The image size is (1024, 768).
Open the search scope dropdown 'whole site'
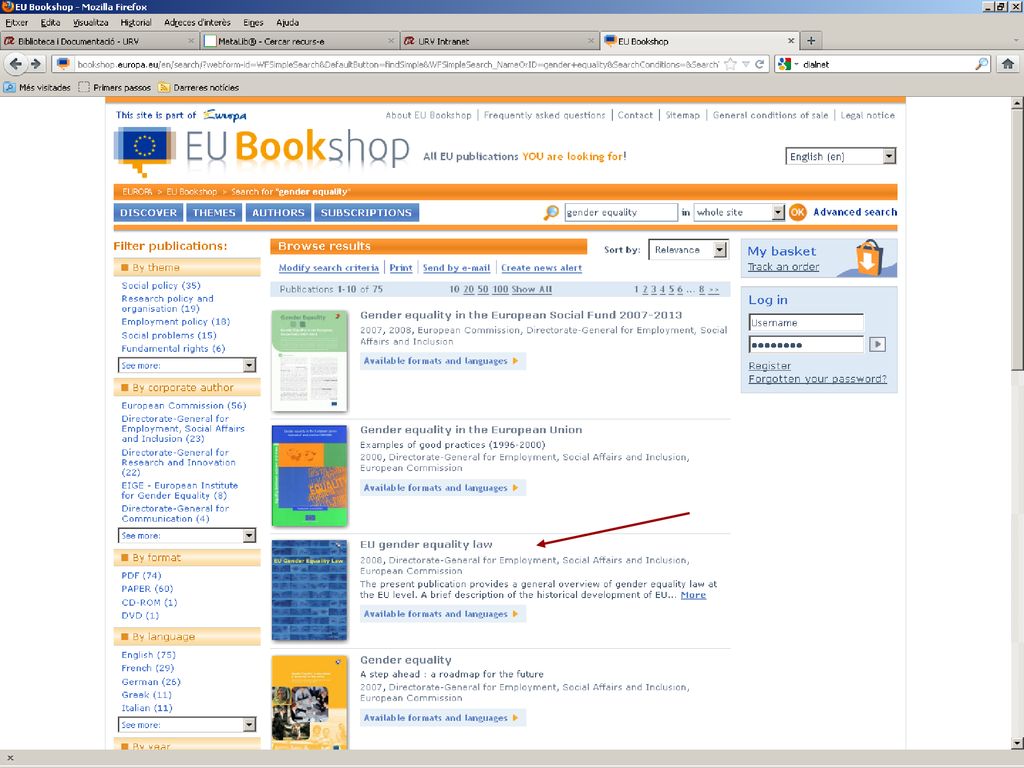[x=739, y=212]
